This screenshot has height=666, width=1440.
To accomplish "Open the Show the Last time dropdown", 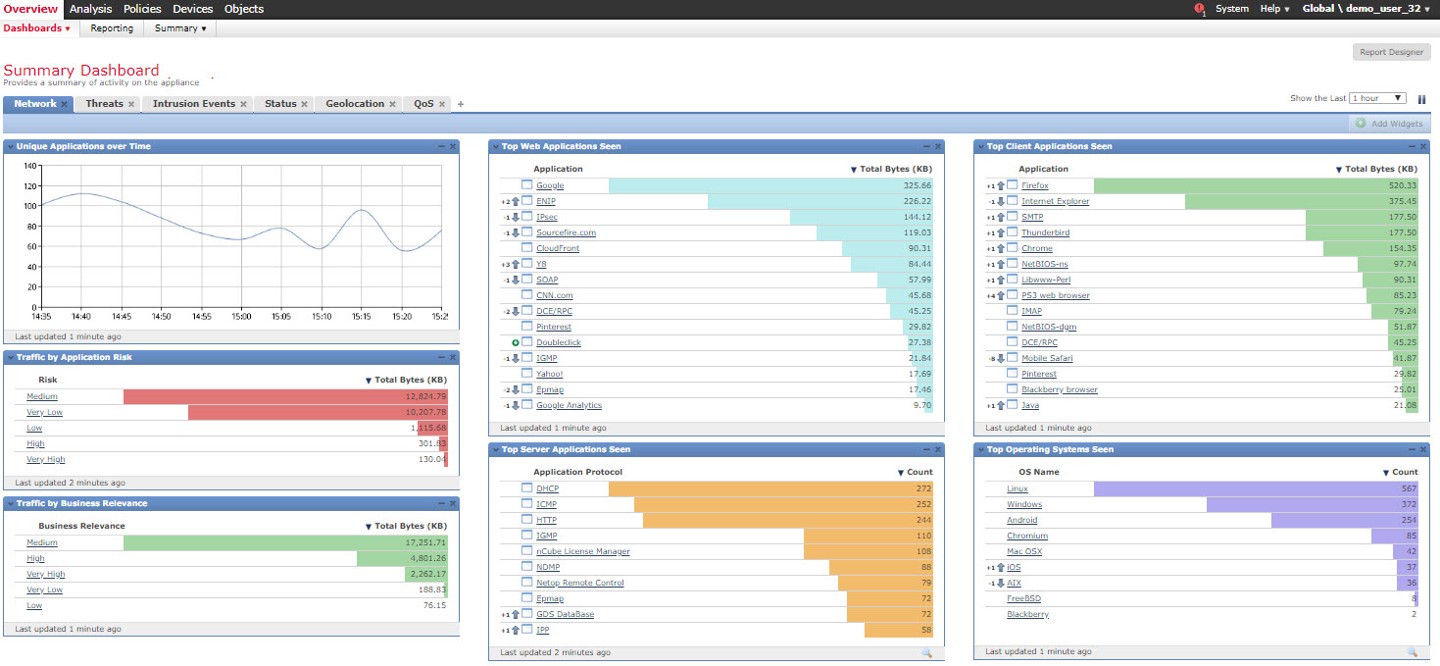I will [1377, 98].
